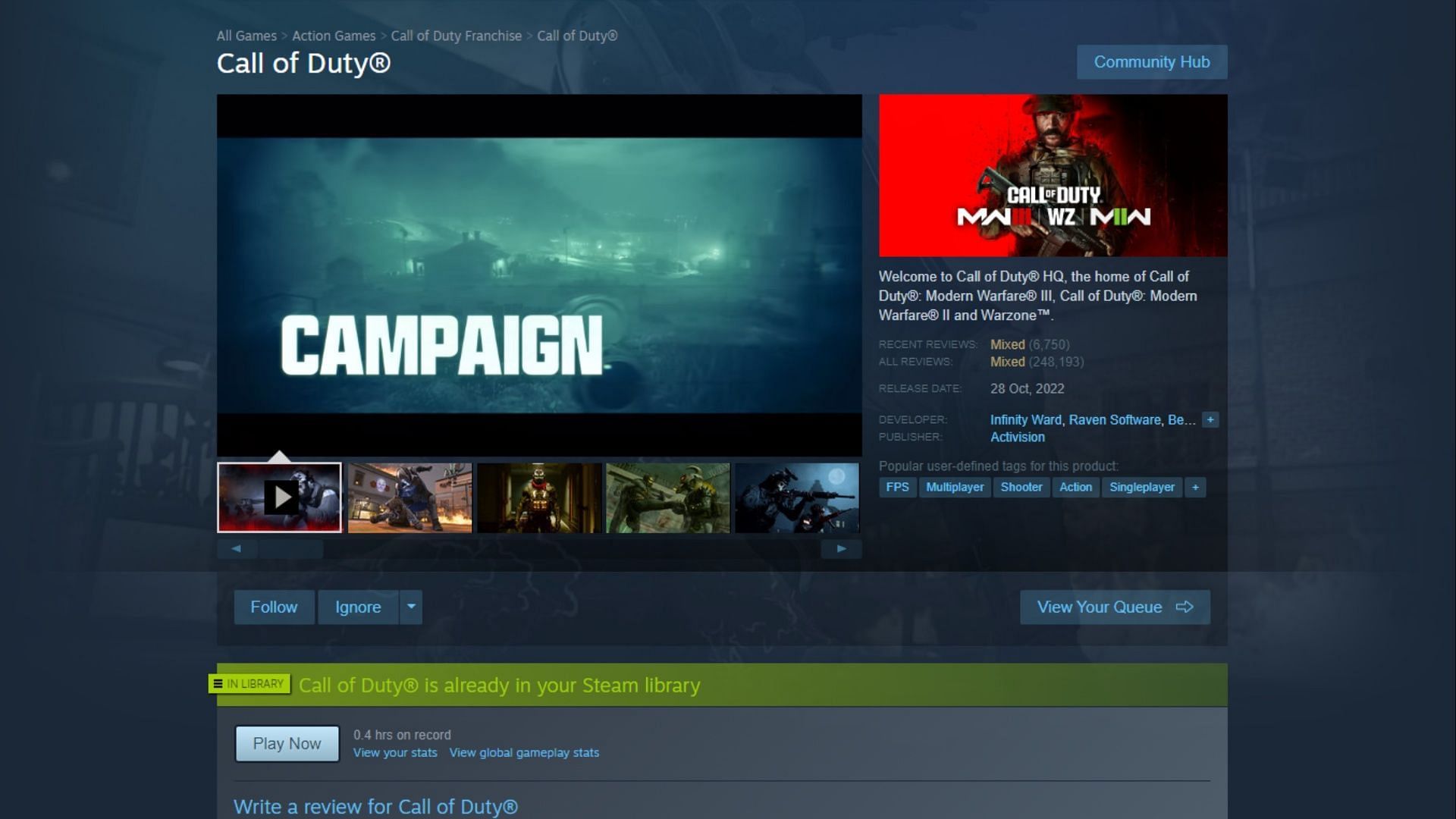Click the FPS tag icon
The width and height of the screenshot is (1456, 819).
(897, 487)
